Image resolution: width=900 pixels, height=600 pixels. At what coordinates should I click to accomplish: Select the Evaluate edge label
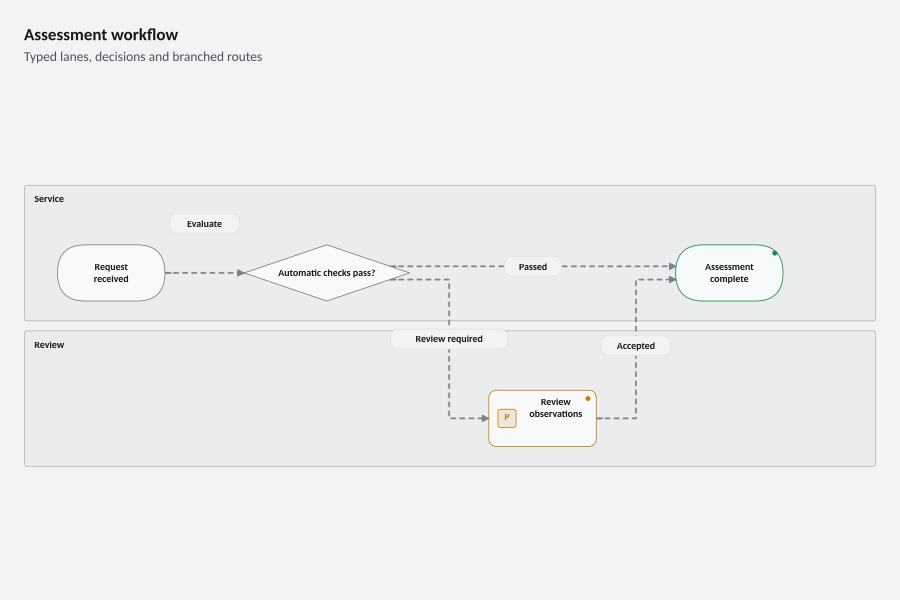204,224
